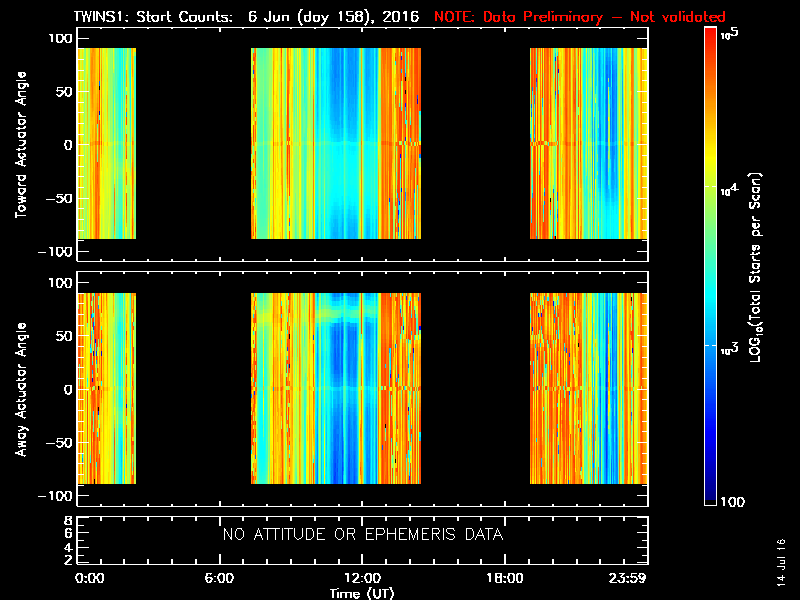
Task: Click the LOG10 Total Starts per Scan label
Action: pos(755,267)
